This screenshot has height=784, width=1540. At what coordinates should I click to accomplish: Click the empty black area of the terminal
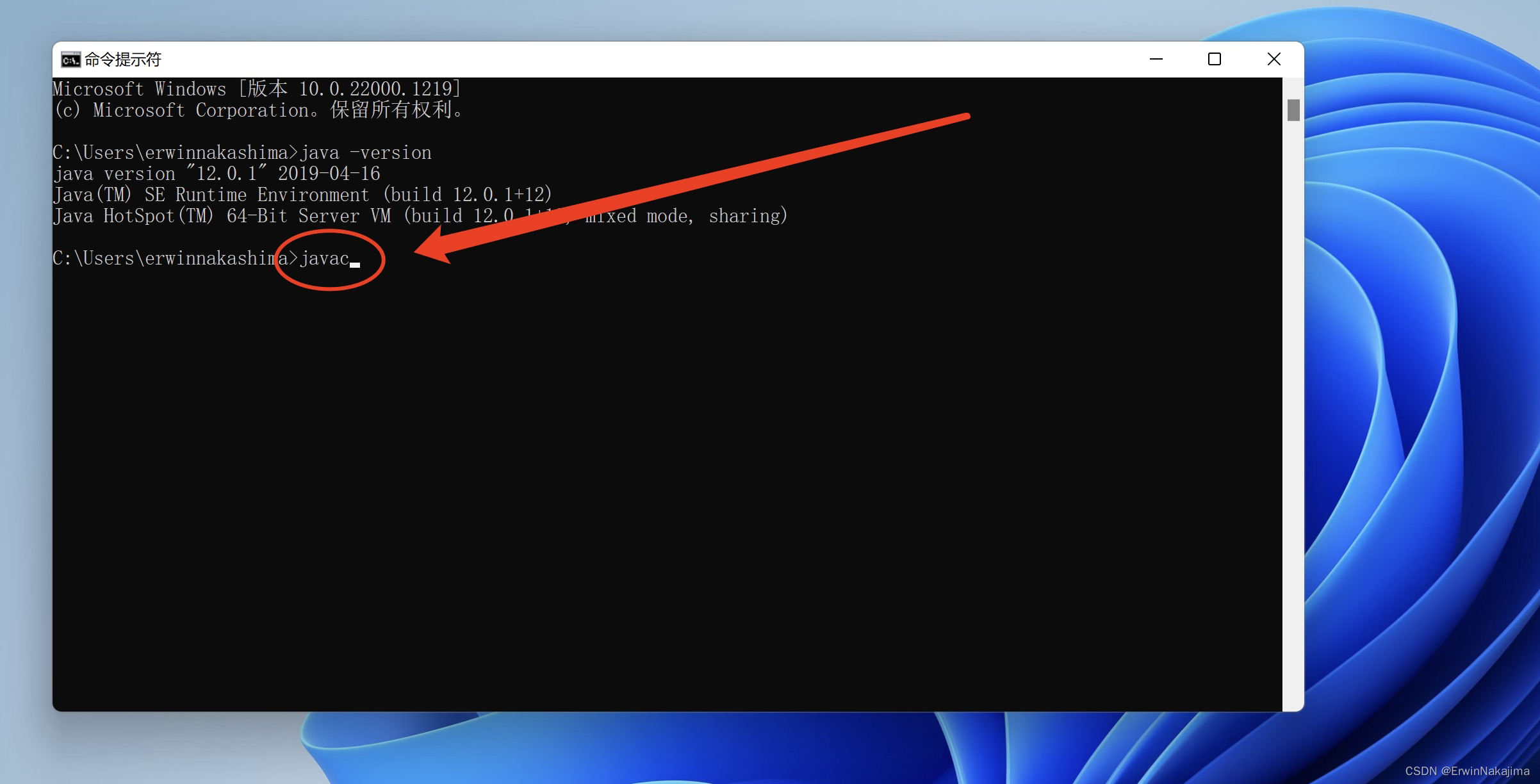(641, 480)
